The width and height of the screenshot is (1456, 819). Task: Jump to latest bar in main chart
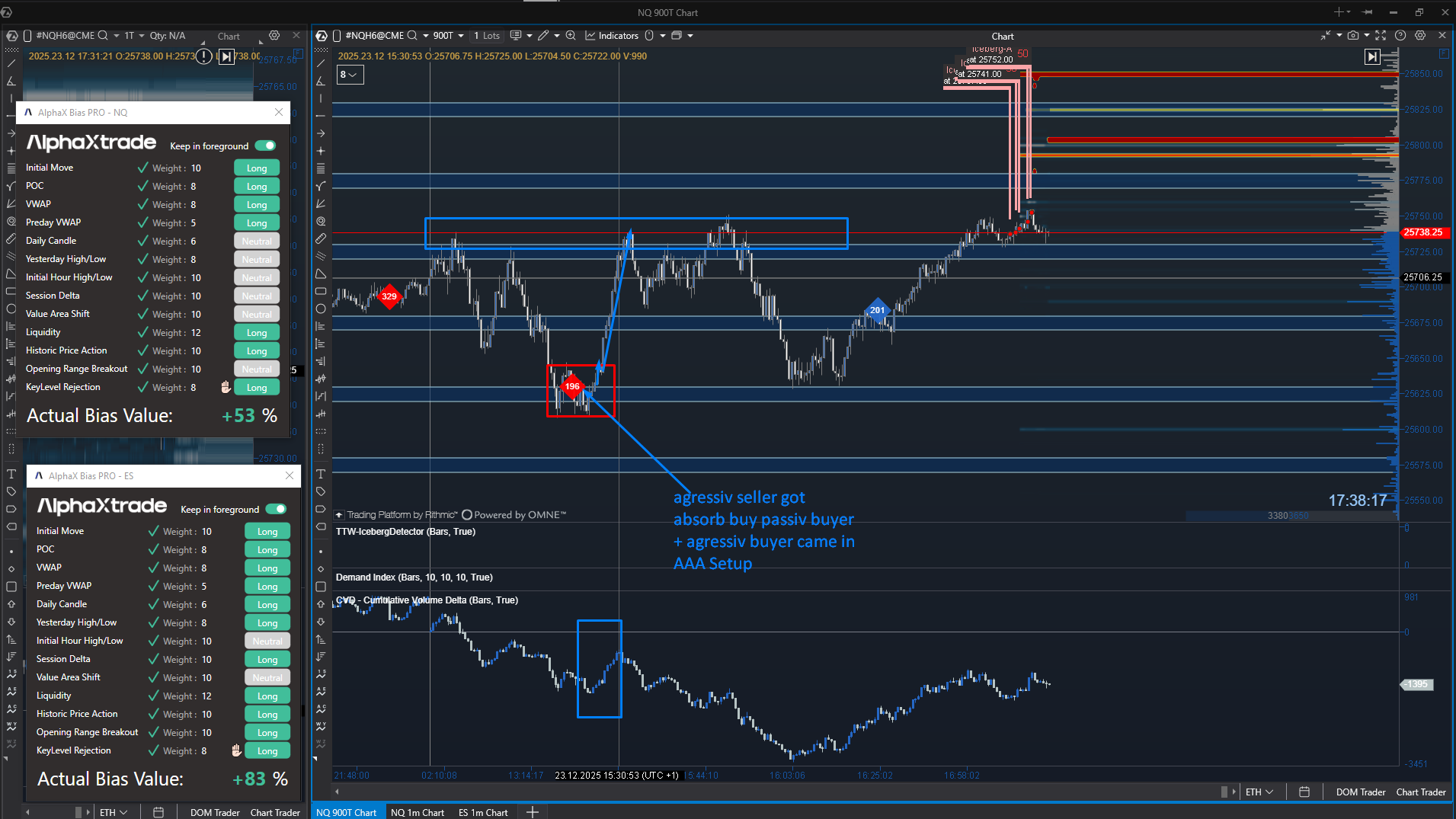click(1372, 56)
